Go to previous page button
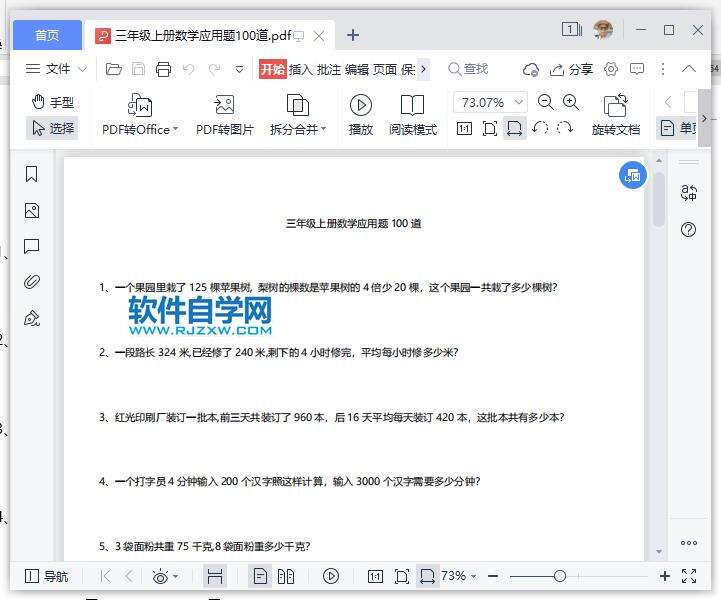This screenshot has height=600, width=721. [x=129, y=576]
